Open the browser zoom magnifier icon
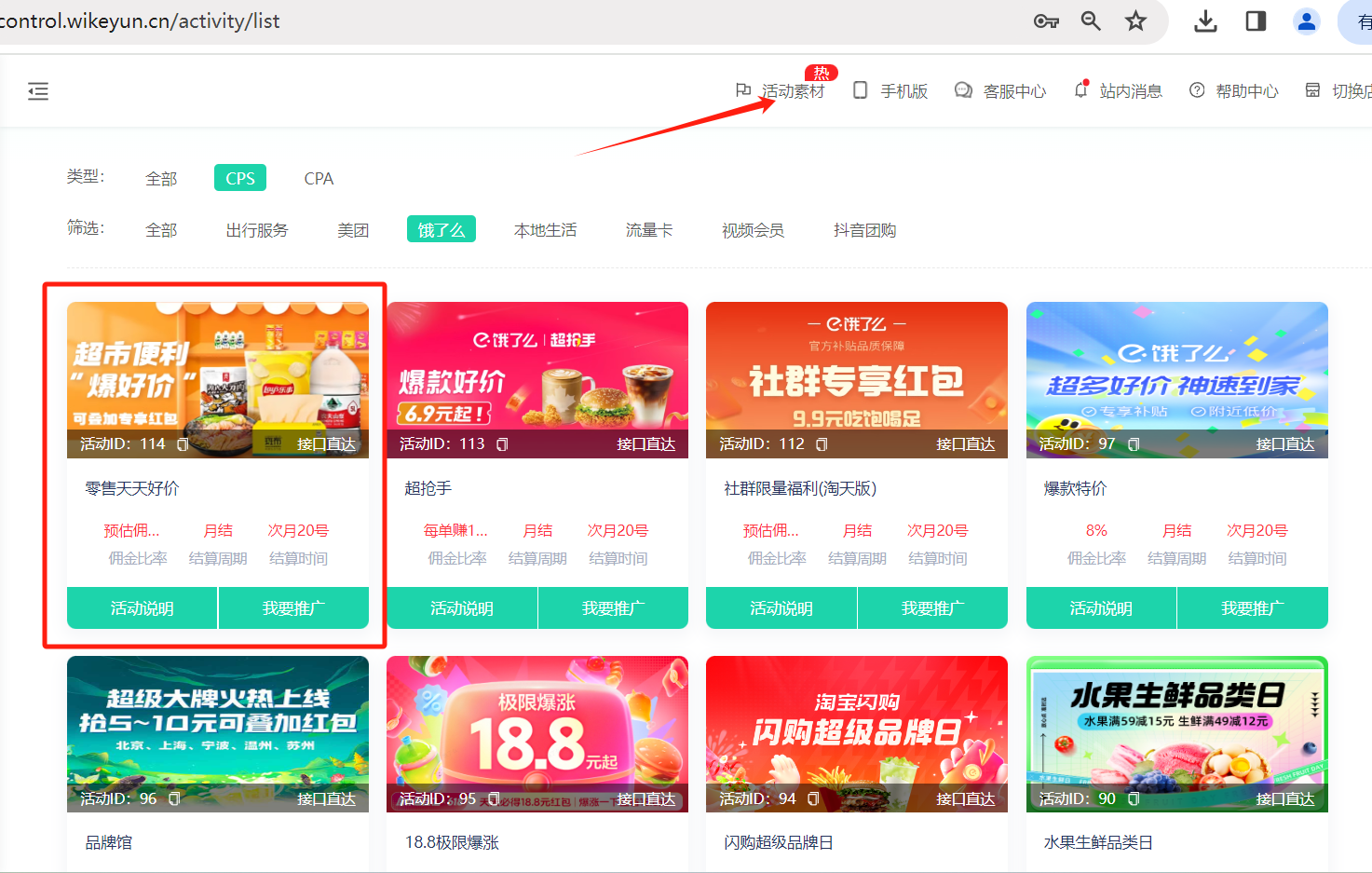The height and width of the screenshot is (873, 1372). tap(1091, 20)
